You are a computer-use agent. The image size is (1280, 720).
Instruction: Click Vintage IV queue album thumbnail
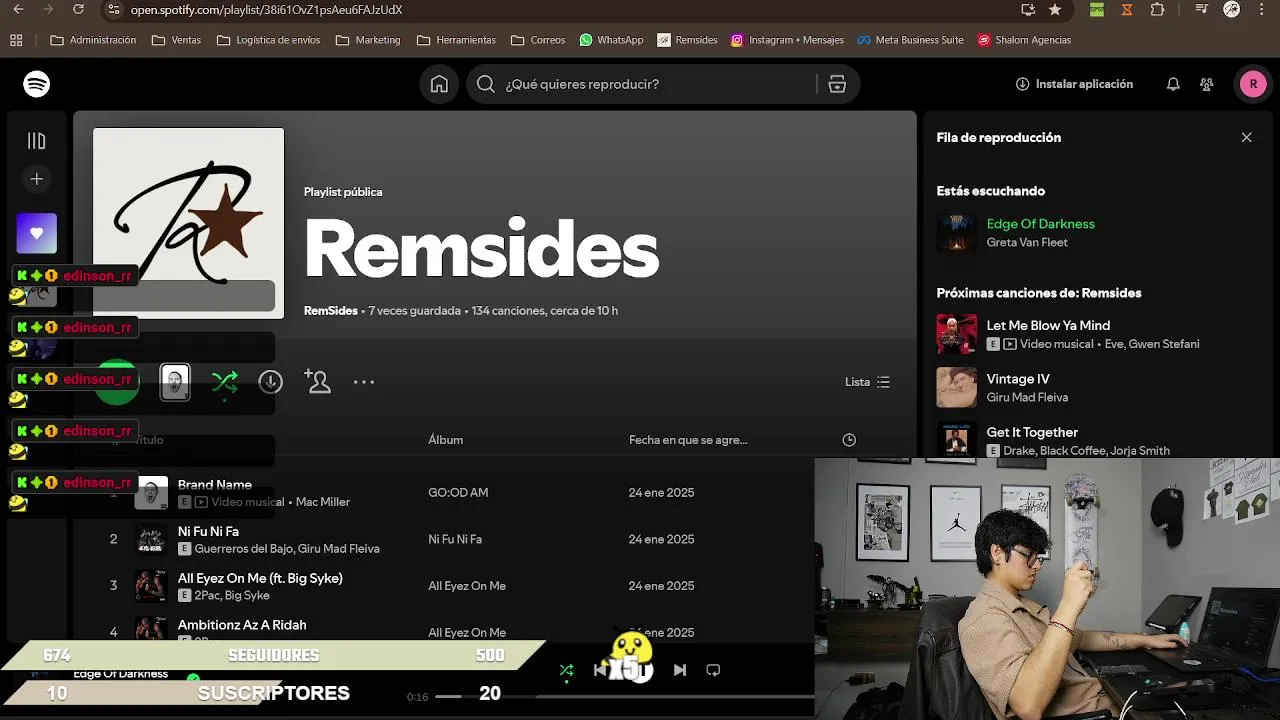(x=956, y=387)
